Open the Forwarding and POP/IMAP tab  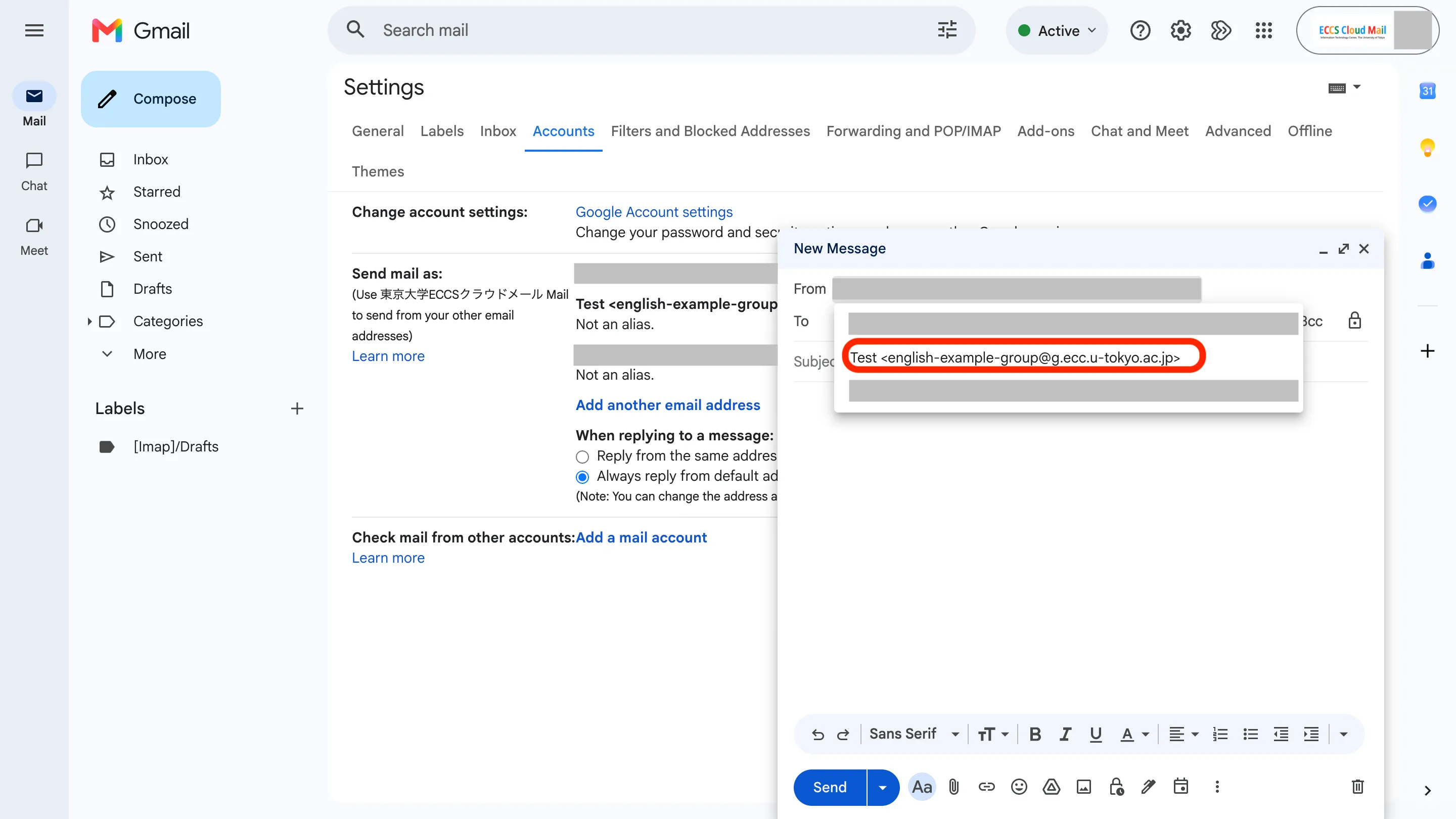914,131
